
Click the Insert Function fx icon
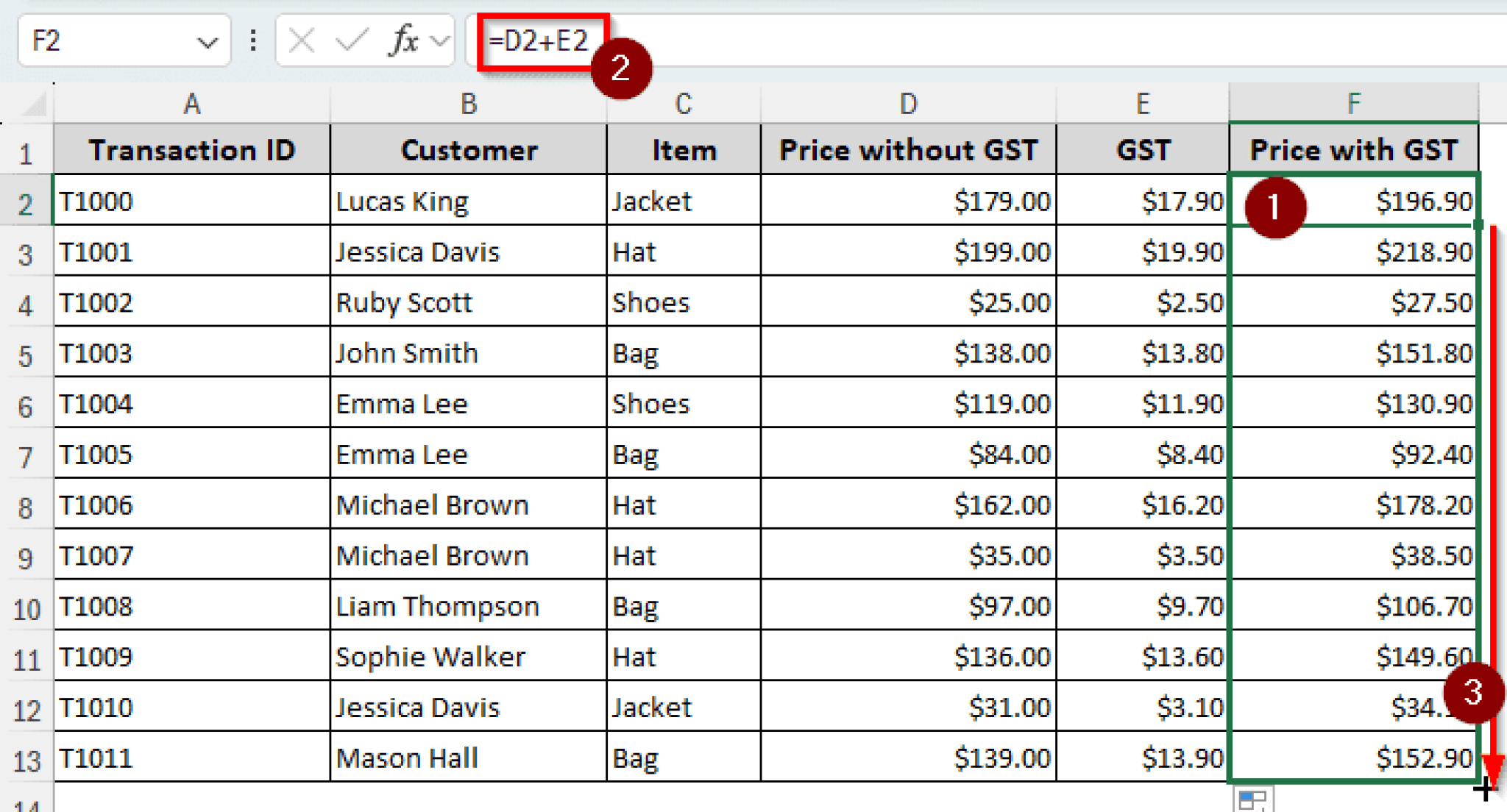pyautogui.click(x=403, y=40)
